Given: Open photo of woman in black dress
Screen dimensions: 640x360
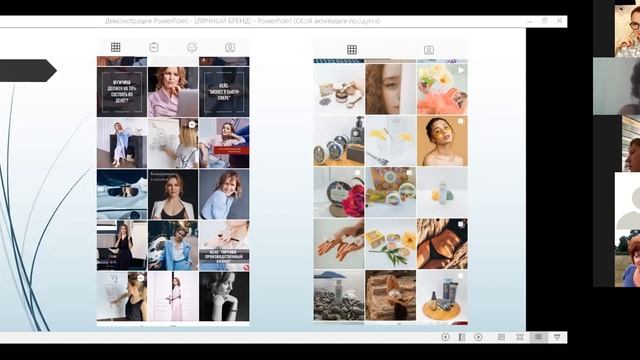Looking at the screenshot, I should pyautogui.click(x=122, y=245).
